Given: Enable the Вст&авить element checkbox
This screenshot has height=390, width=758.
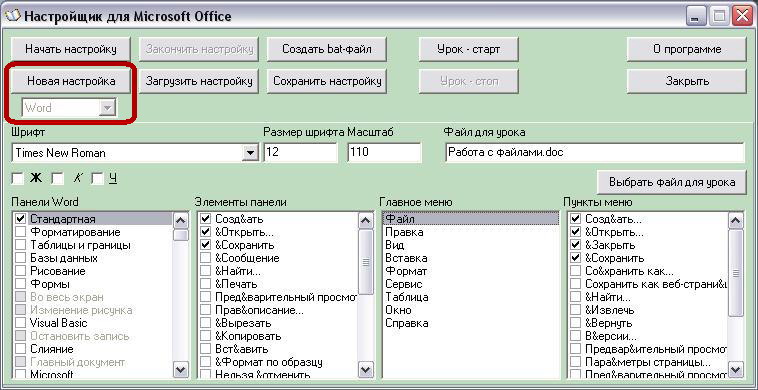Looking at the screenshot, I should 206,349.
